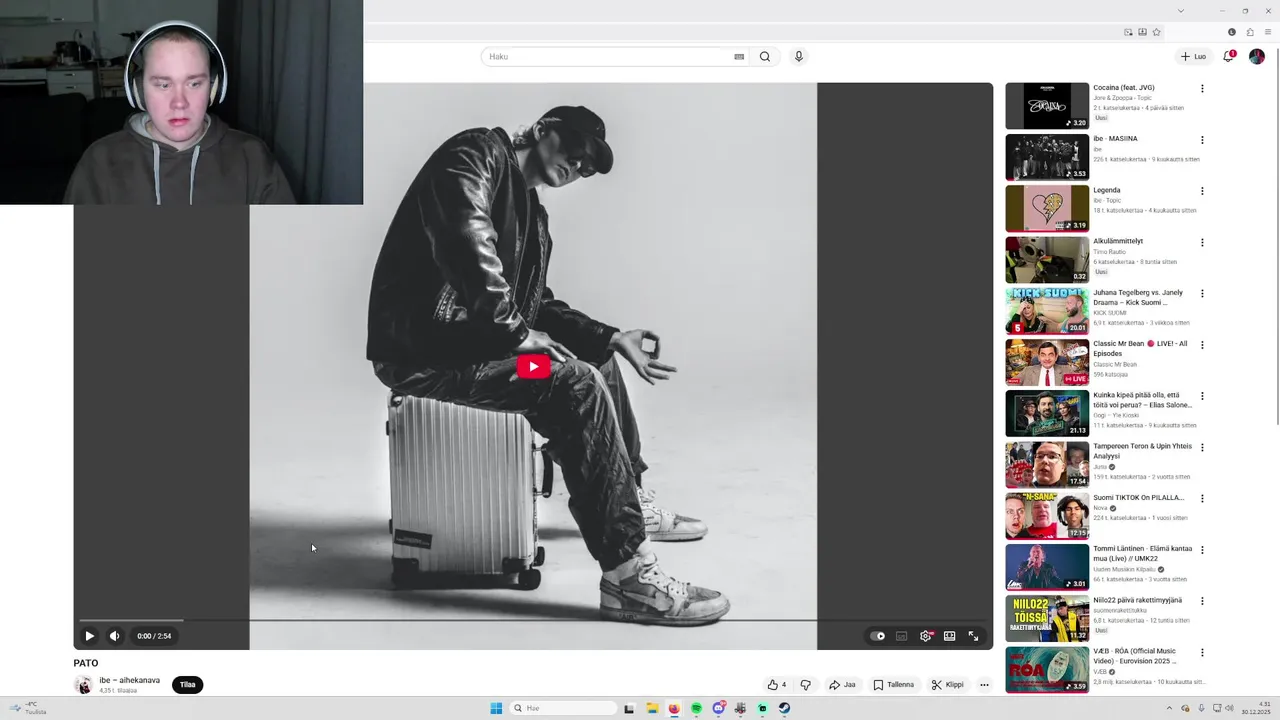The width and height of the screenshot is (1280, 720).
Task: Open the Firefox extensions icon
Action: (1250, 32)
